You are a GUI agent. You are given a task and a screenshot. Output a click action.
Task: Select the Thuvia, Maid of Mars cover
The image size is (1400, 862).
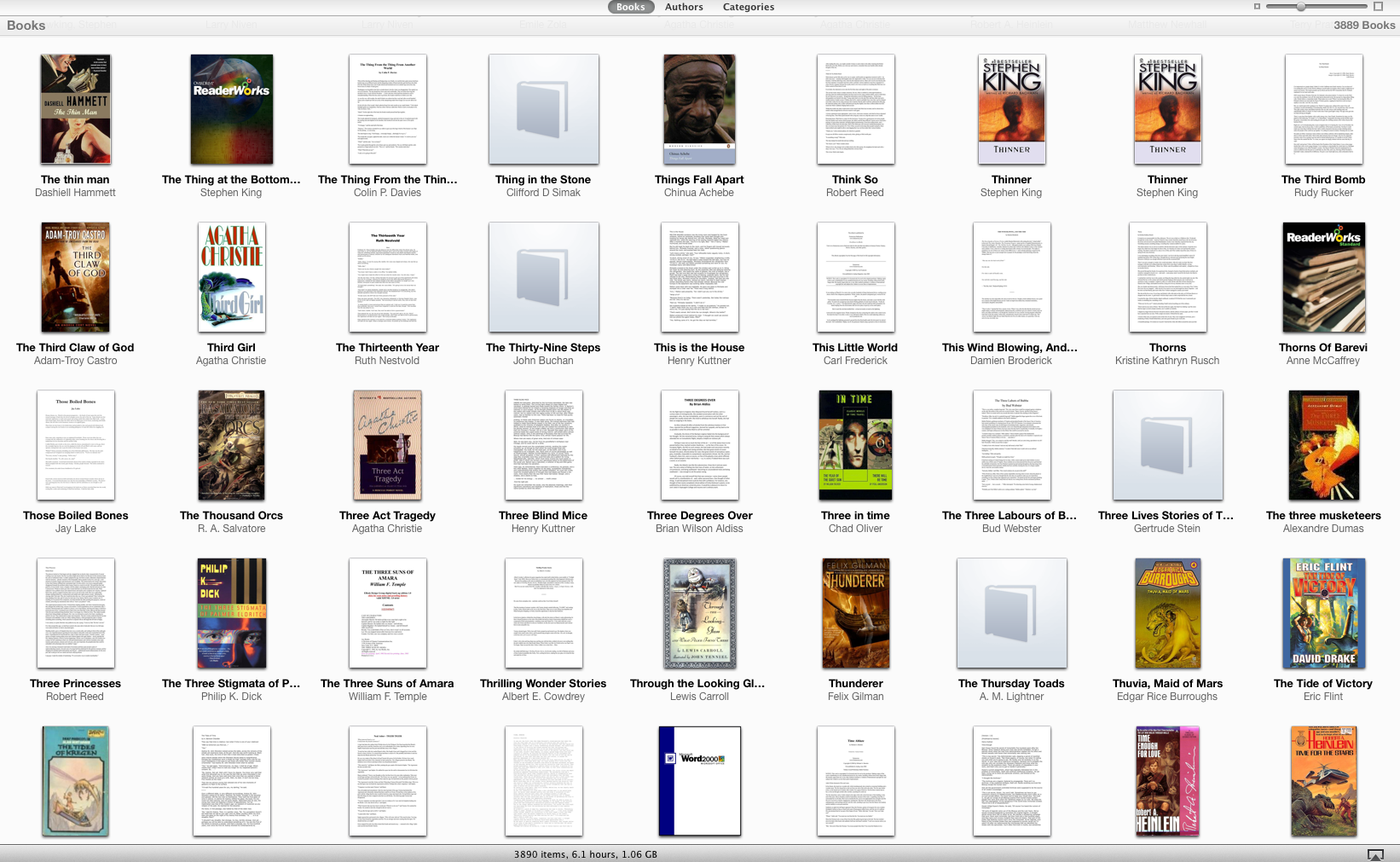click(x=1167, y=614)
